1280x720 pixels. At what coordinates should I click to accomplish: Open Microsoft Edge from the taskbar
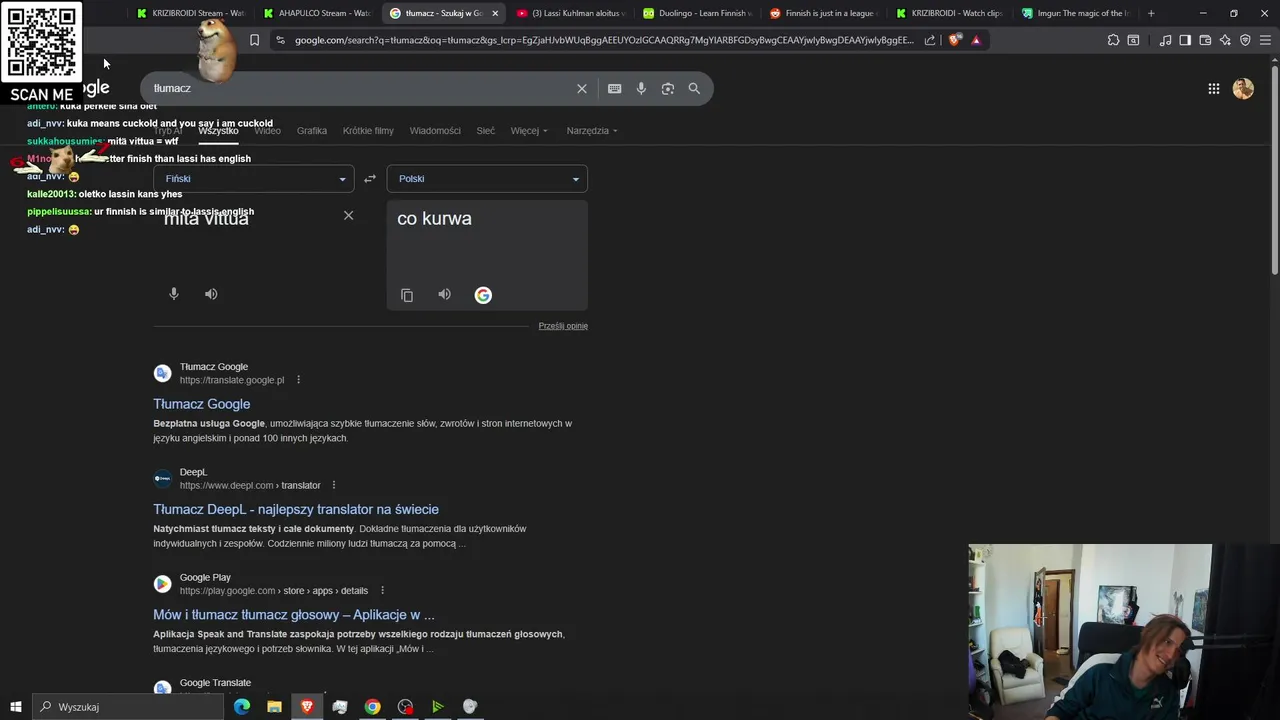(x=242, y=707)
